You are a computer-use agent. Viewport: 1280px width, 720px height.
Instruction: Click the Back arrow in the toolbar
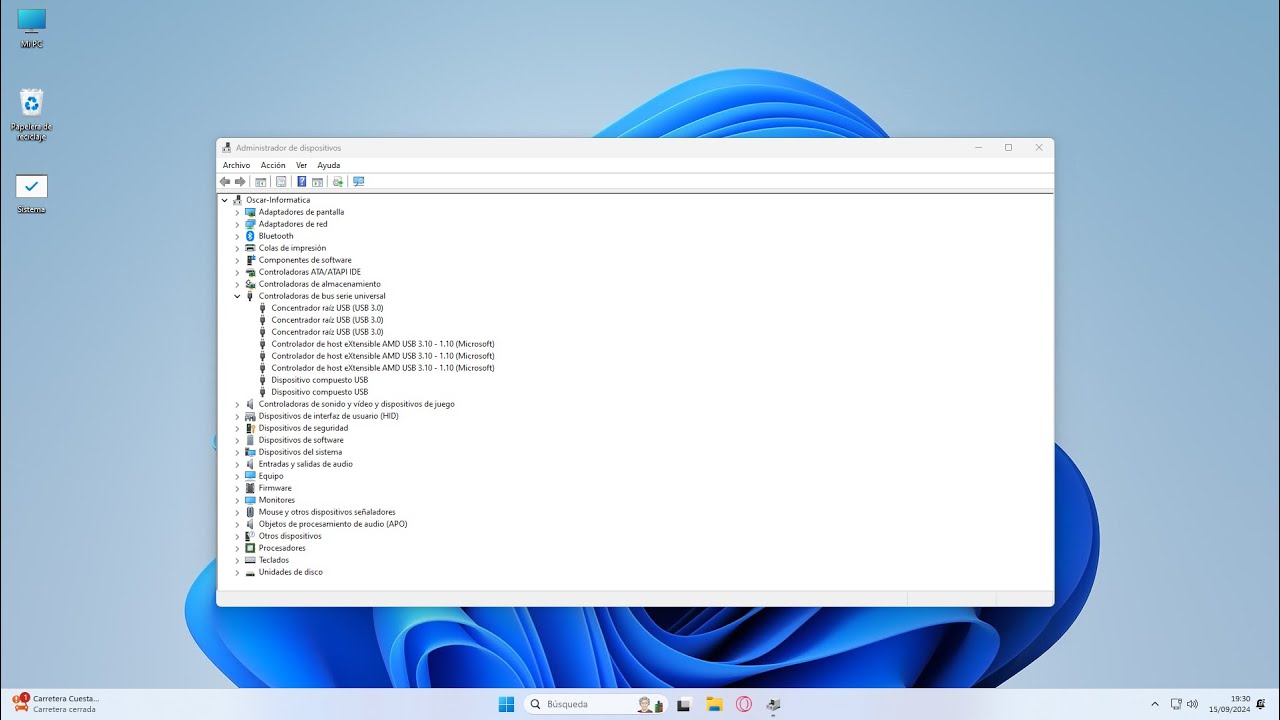(225, 182)
